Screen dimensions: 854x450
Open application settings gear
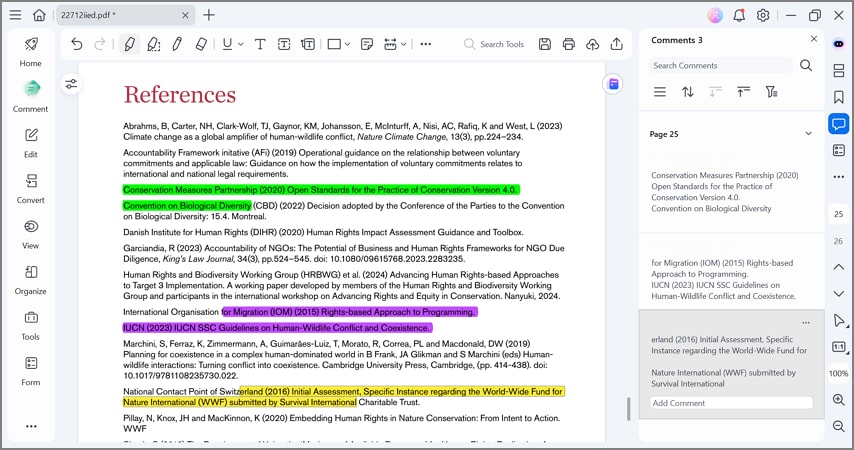point(763,15)
